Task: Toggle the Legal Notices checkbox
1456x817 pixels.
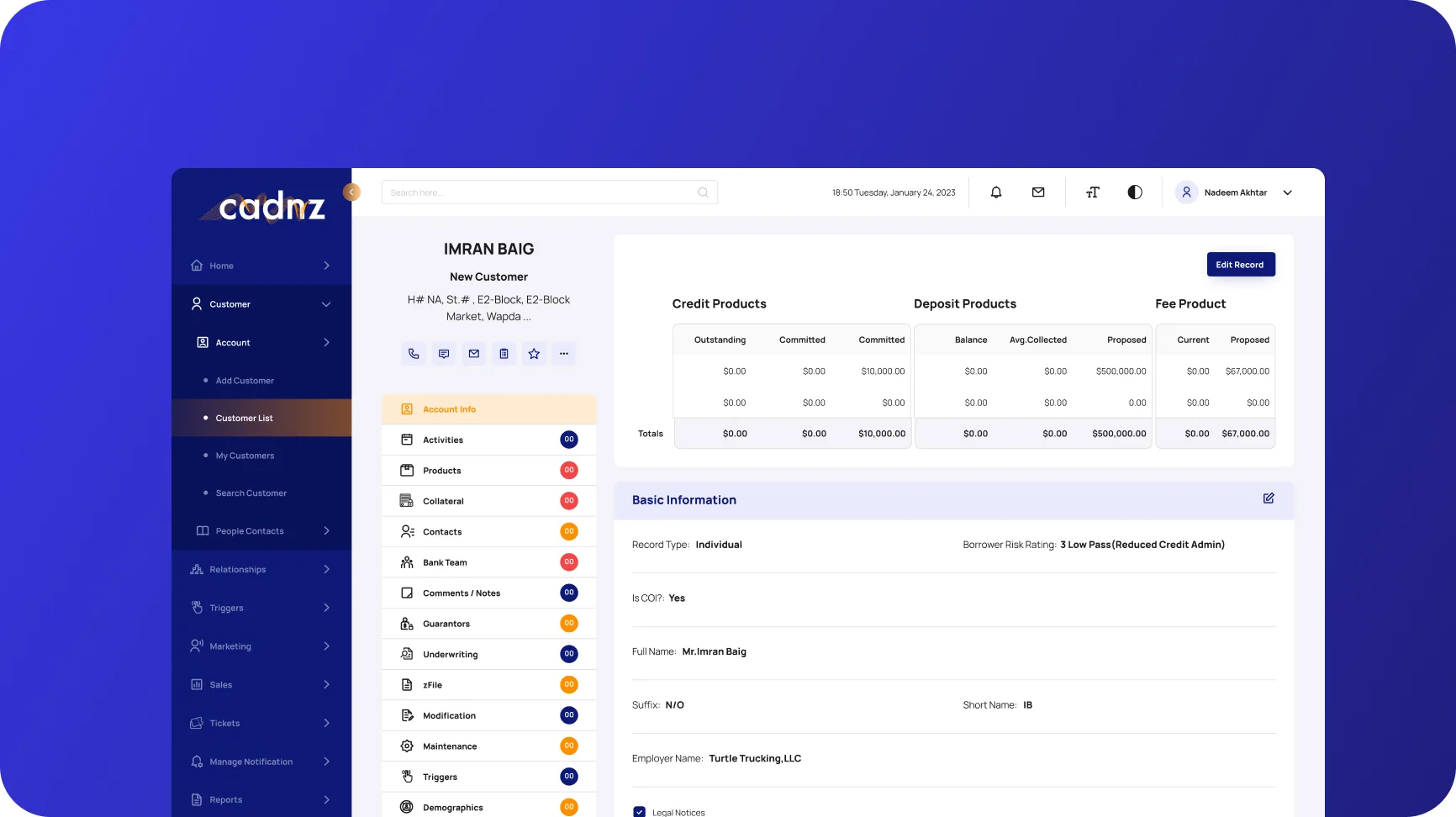Action: click(639, 812)
